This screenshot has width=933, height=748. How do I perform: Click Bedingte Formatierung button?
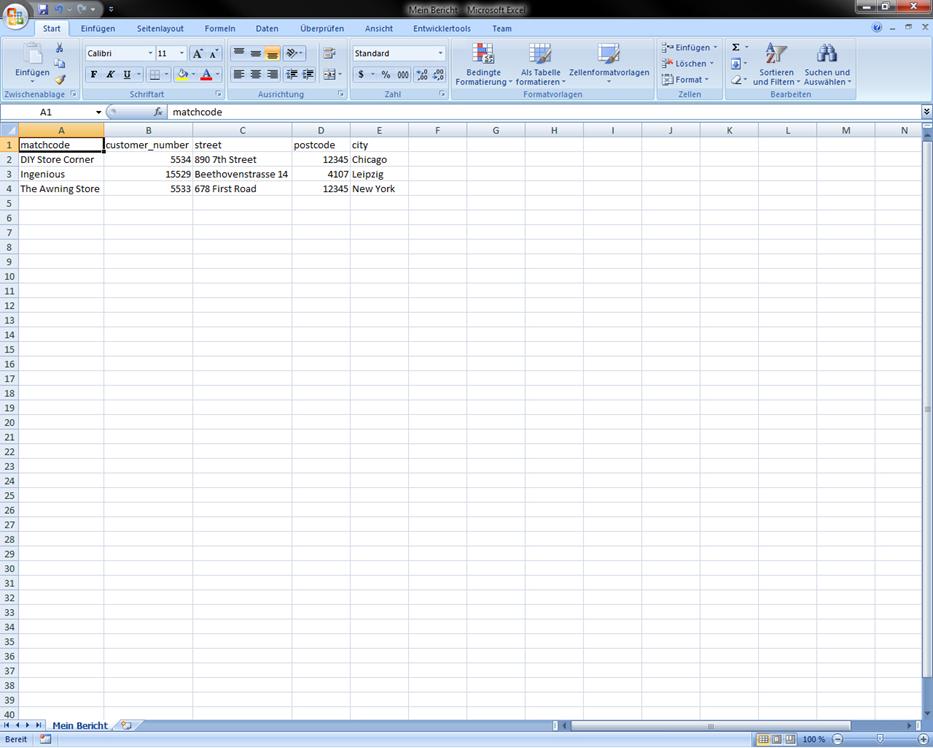[x=483, y=64]
